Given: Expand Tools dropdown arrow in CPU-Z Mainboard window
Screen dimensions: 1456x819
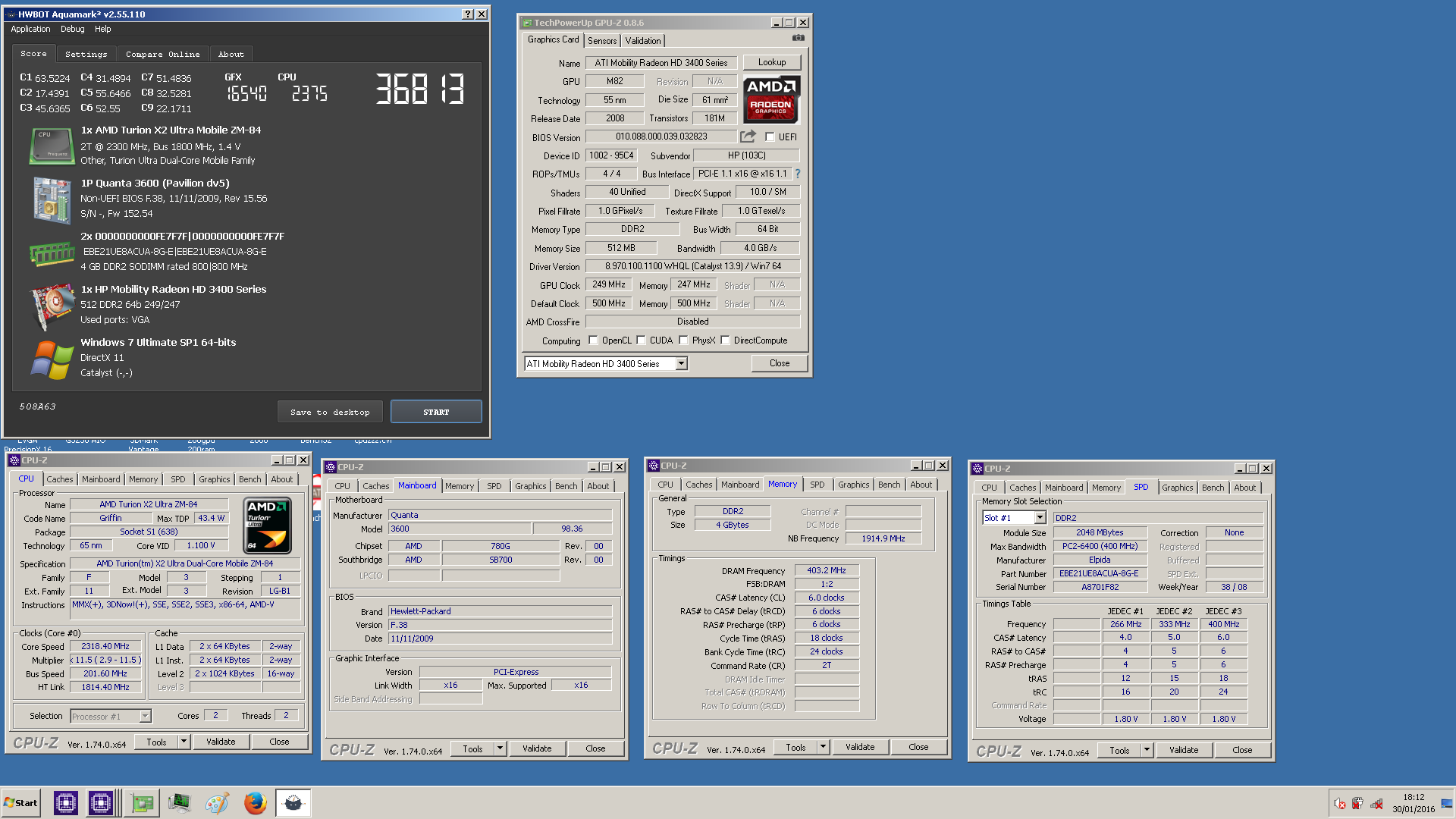Looking at the screenshot, I should click(500, 748).
